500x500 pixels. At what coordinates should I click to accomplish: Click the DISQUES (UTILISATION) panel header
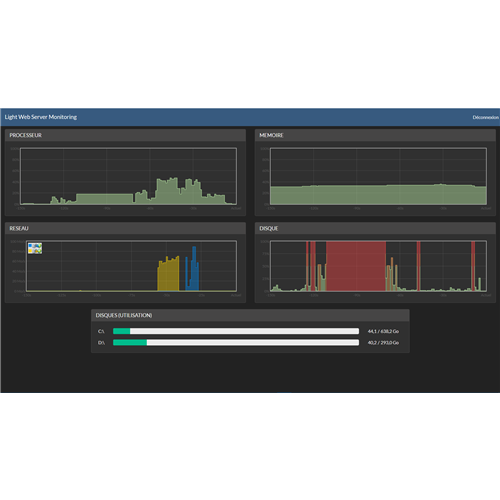(x=250, y=315)
